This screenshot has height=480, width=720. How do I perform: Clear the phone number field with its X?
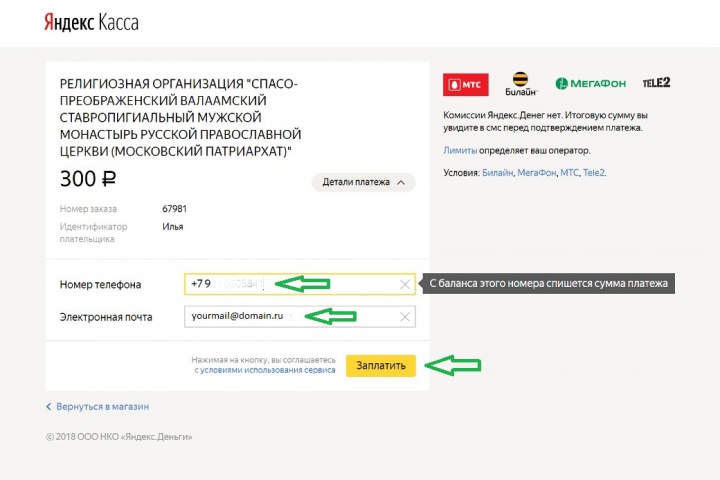[405, 284]
